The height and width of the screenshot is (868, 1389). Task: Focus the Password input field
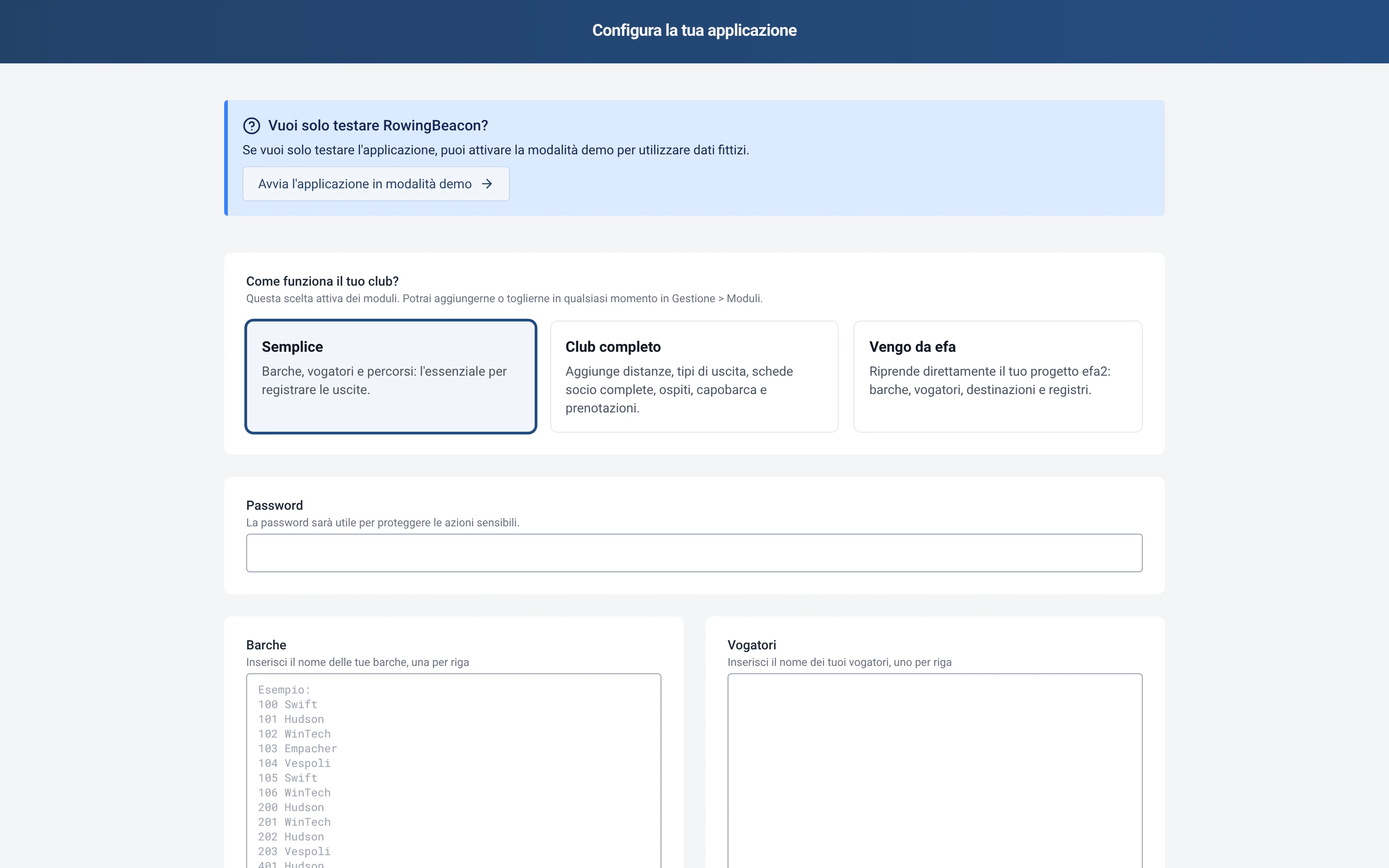pyautogui.click(x=694, y=553)
